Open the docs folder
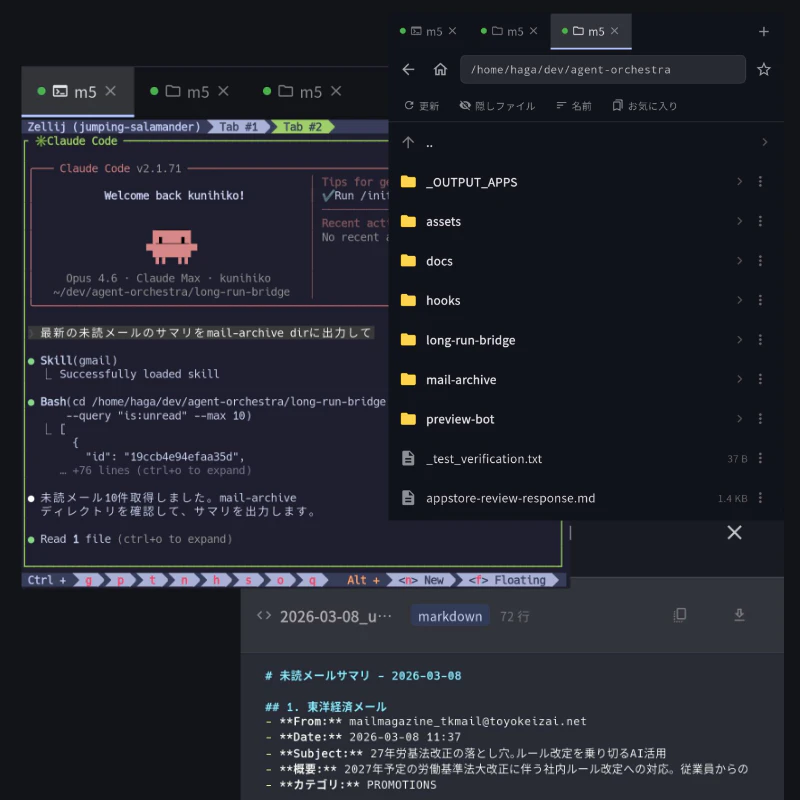This screenshot has width=800, height=800. coord(586,261)
